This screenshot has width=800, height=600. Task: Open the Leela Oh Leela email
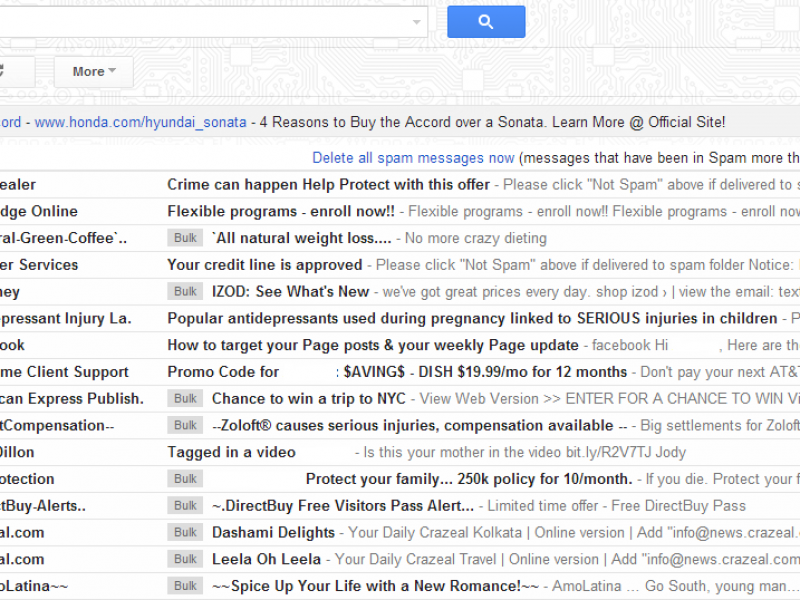266,560
